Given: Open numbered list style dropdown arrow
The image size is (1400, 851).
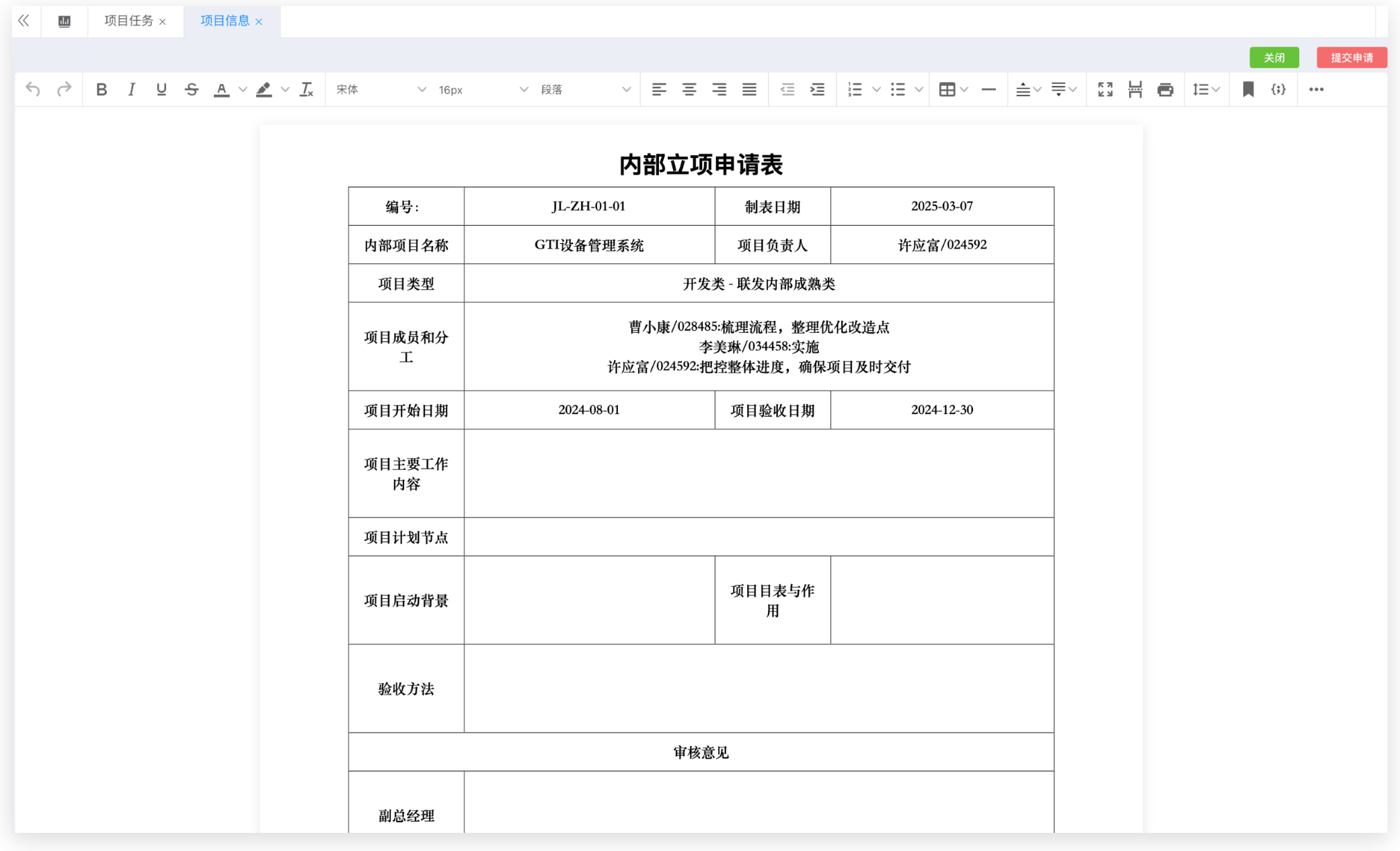Looking at the screenshot, I should pyautogui.click(x=876, y=89).
